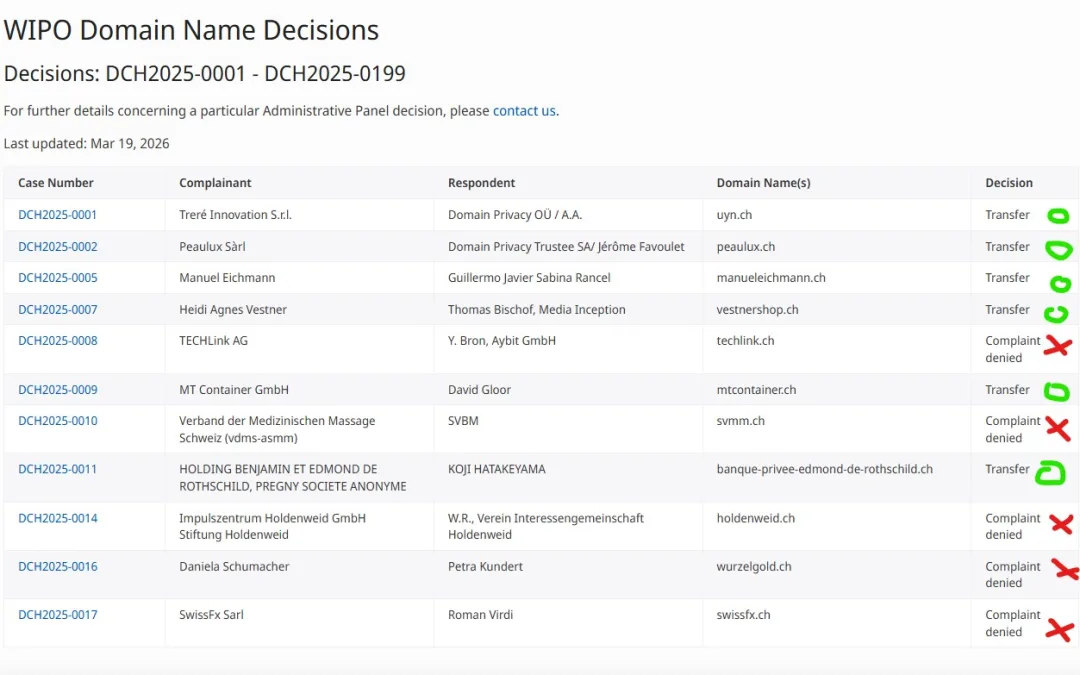The width and height of the screenshot is (1080, 675).
Task: Click the red X in the swissfx.ch row
Action: (x=1059, y=630)
